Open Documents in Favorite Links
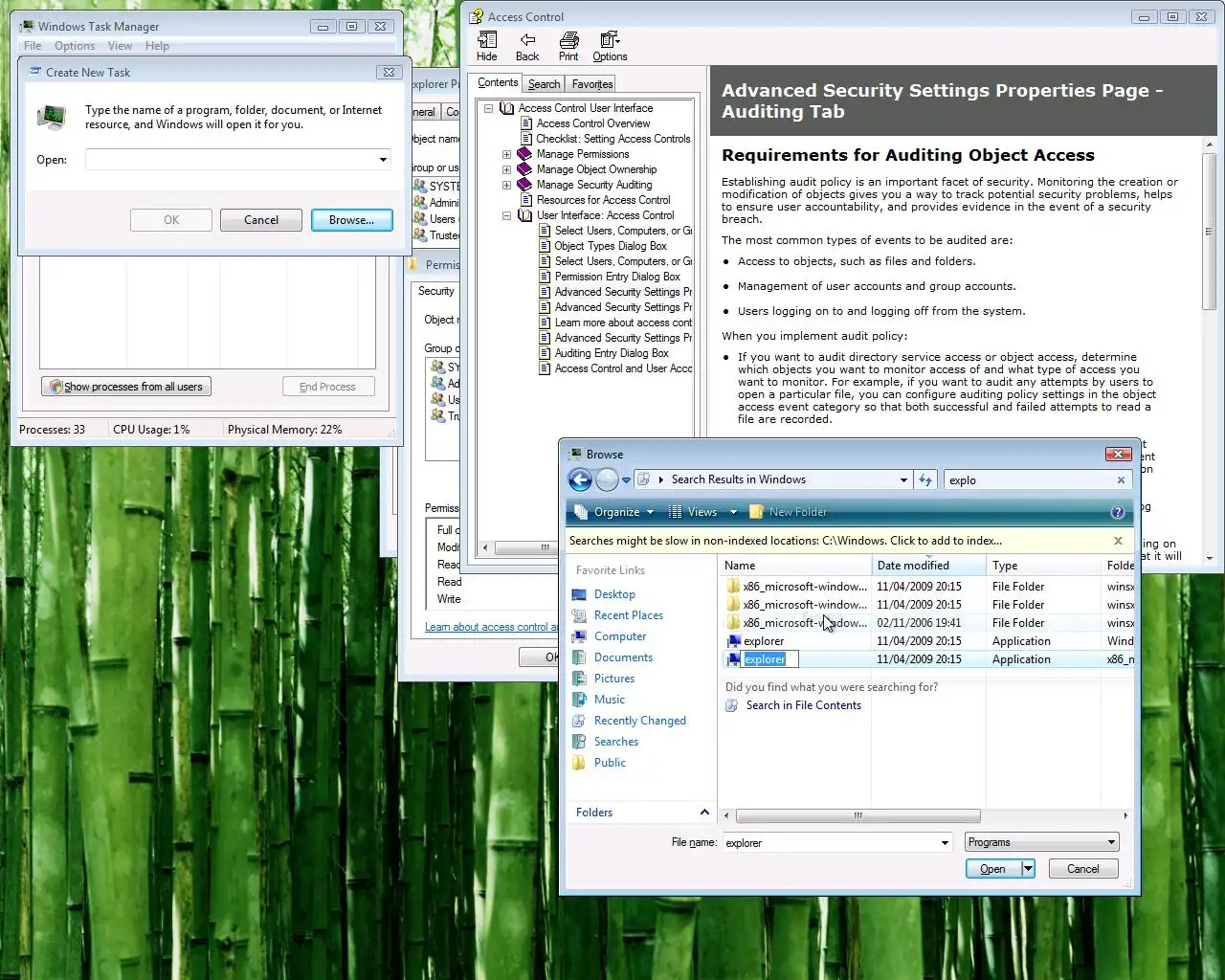The width and height of the screenshot is (1225, 980). pyautogui.click(x=623, y=657)
